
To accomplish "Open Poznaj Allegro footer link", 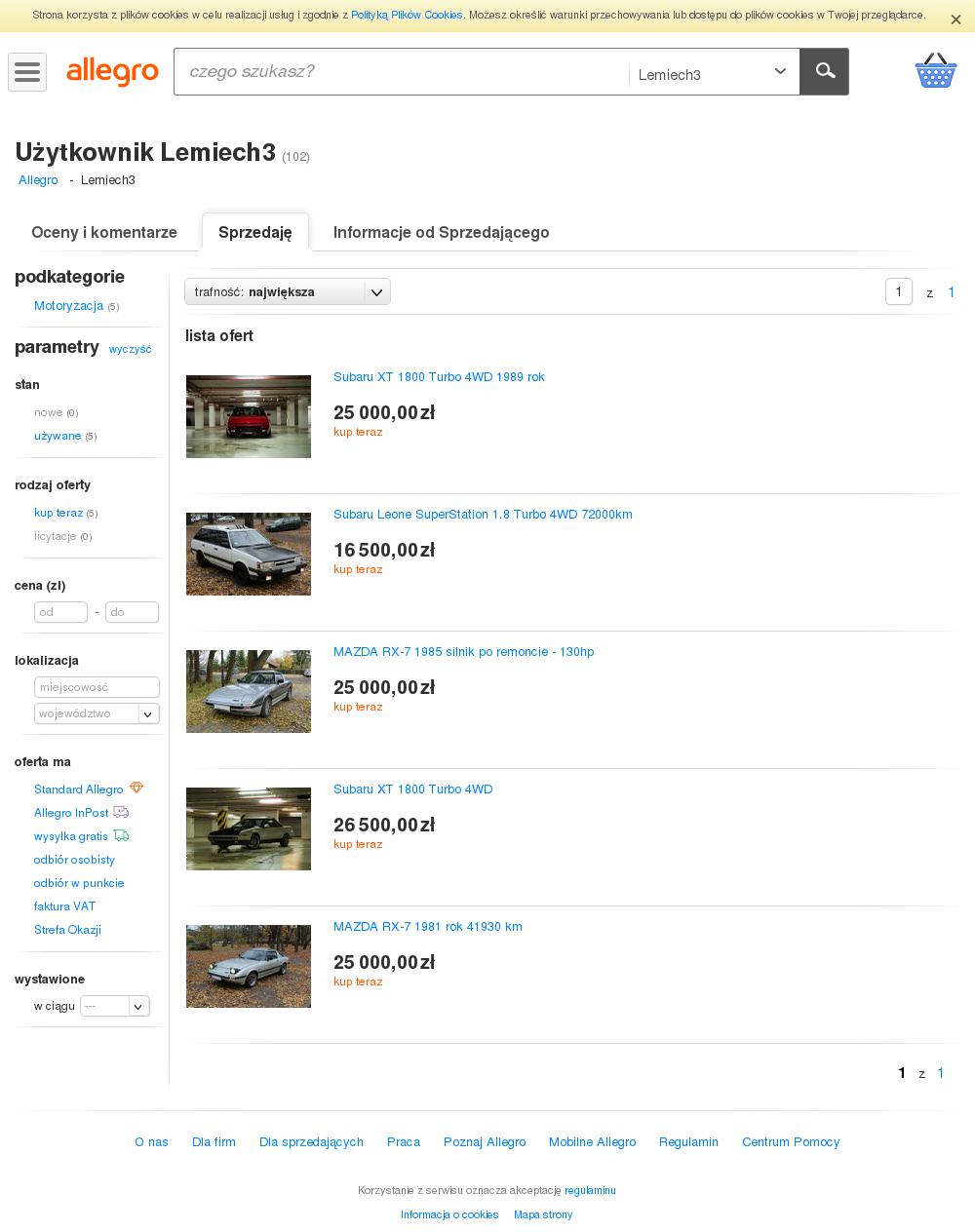I will [485, 1142].
